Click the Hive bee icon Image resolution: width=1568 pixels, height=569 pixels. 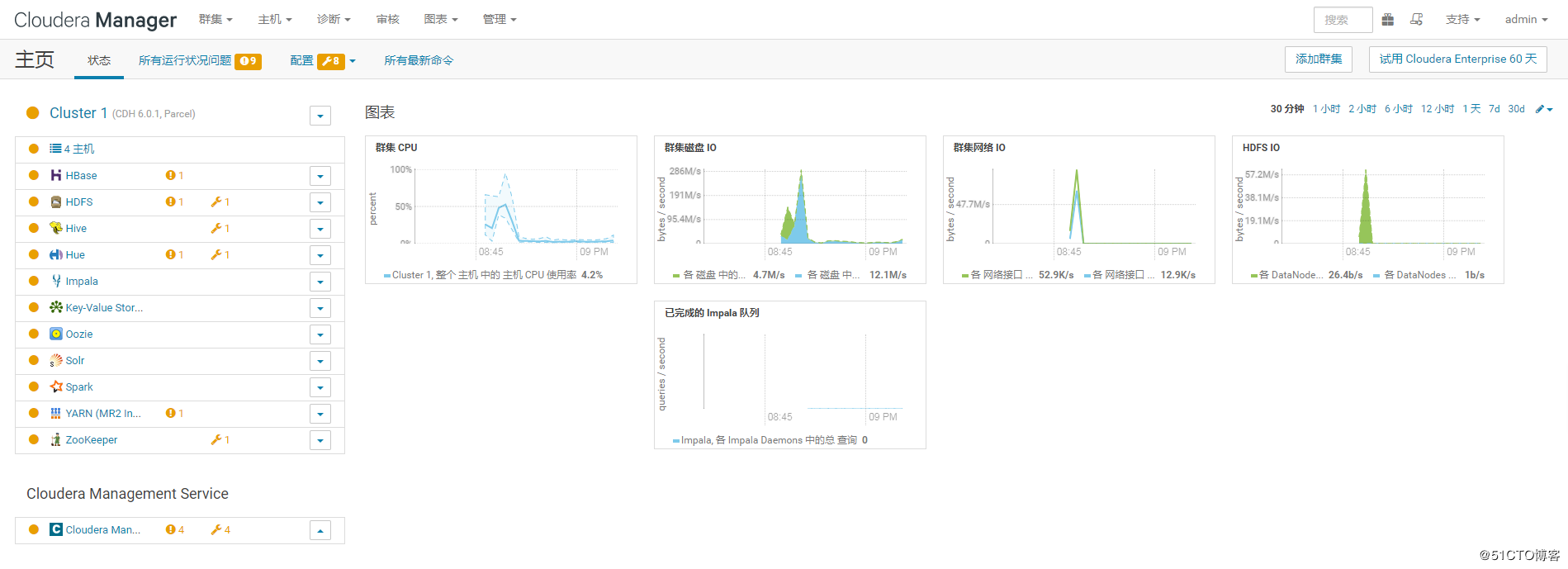click(56, 228)
